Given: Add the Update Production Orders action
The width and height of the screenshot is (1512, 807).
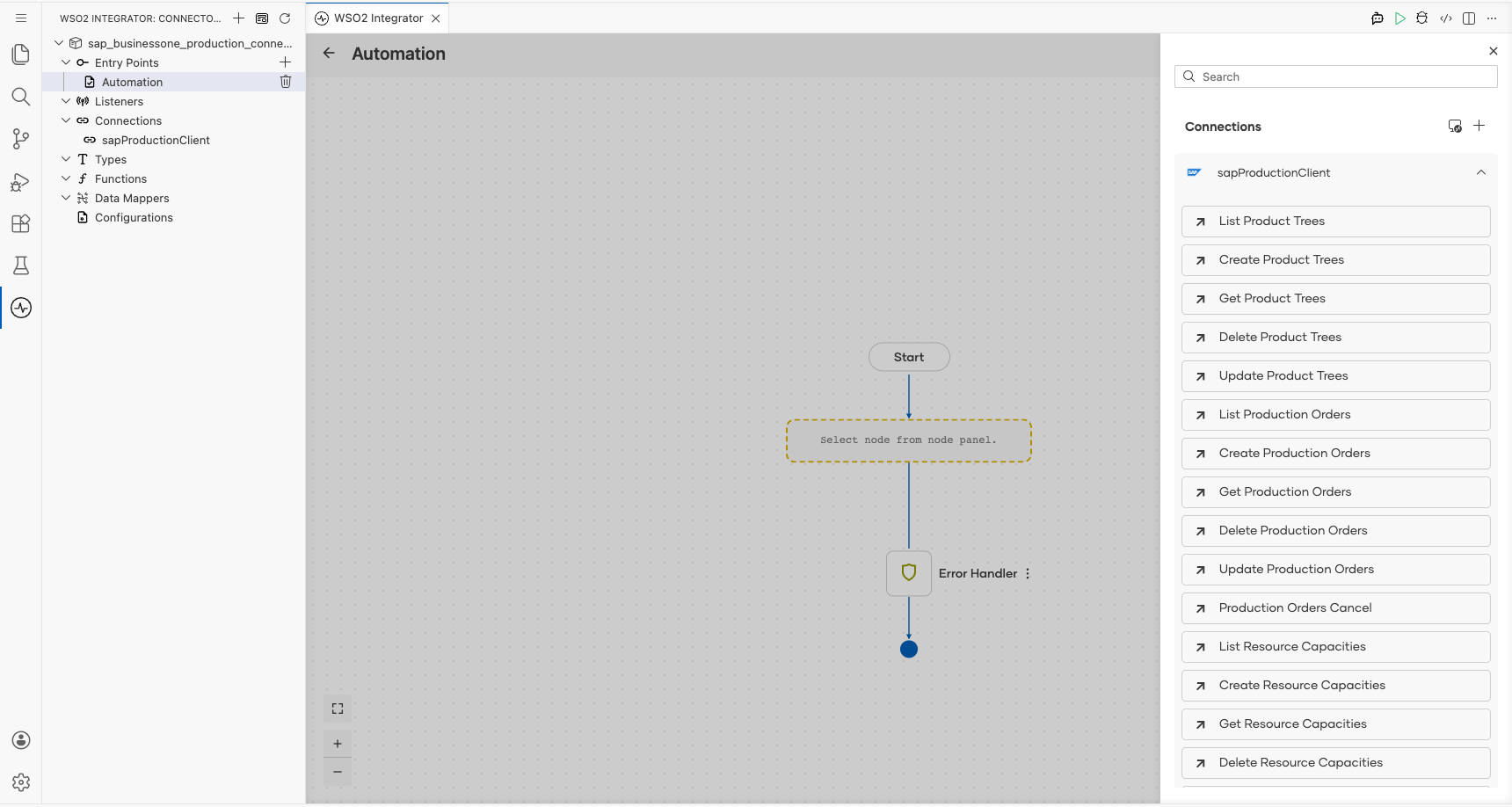Looking at the screenshot, I should (1336, 570).
